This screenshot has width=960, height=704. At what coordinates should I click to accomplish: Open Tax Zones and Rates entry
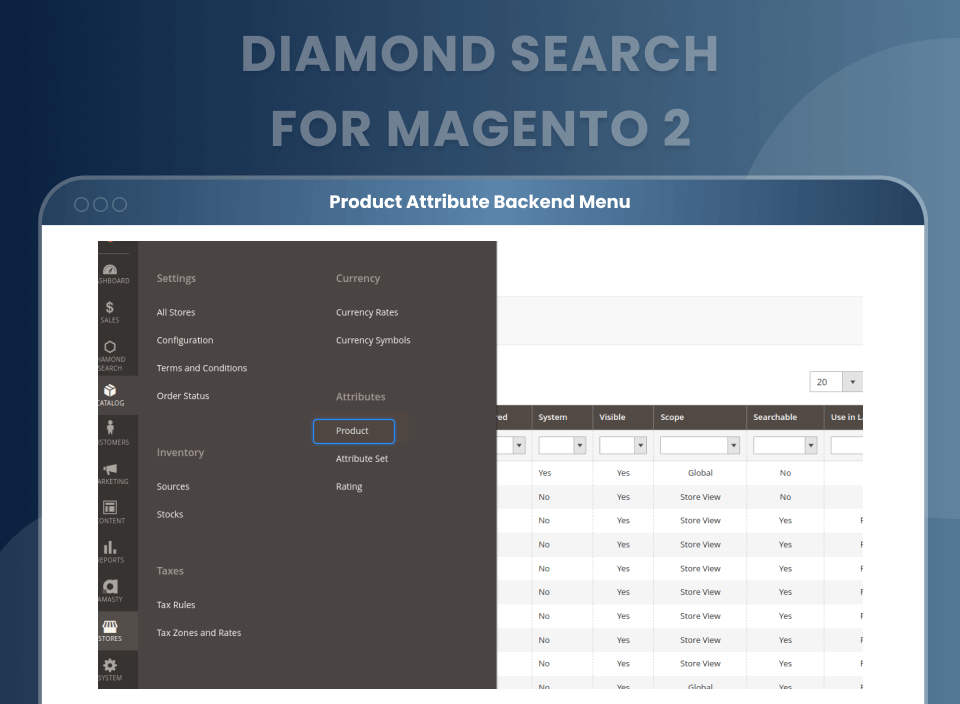198,633
